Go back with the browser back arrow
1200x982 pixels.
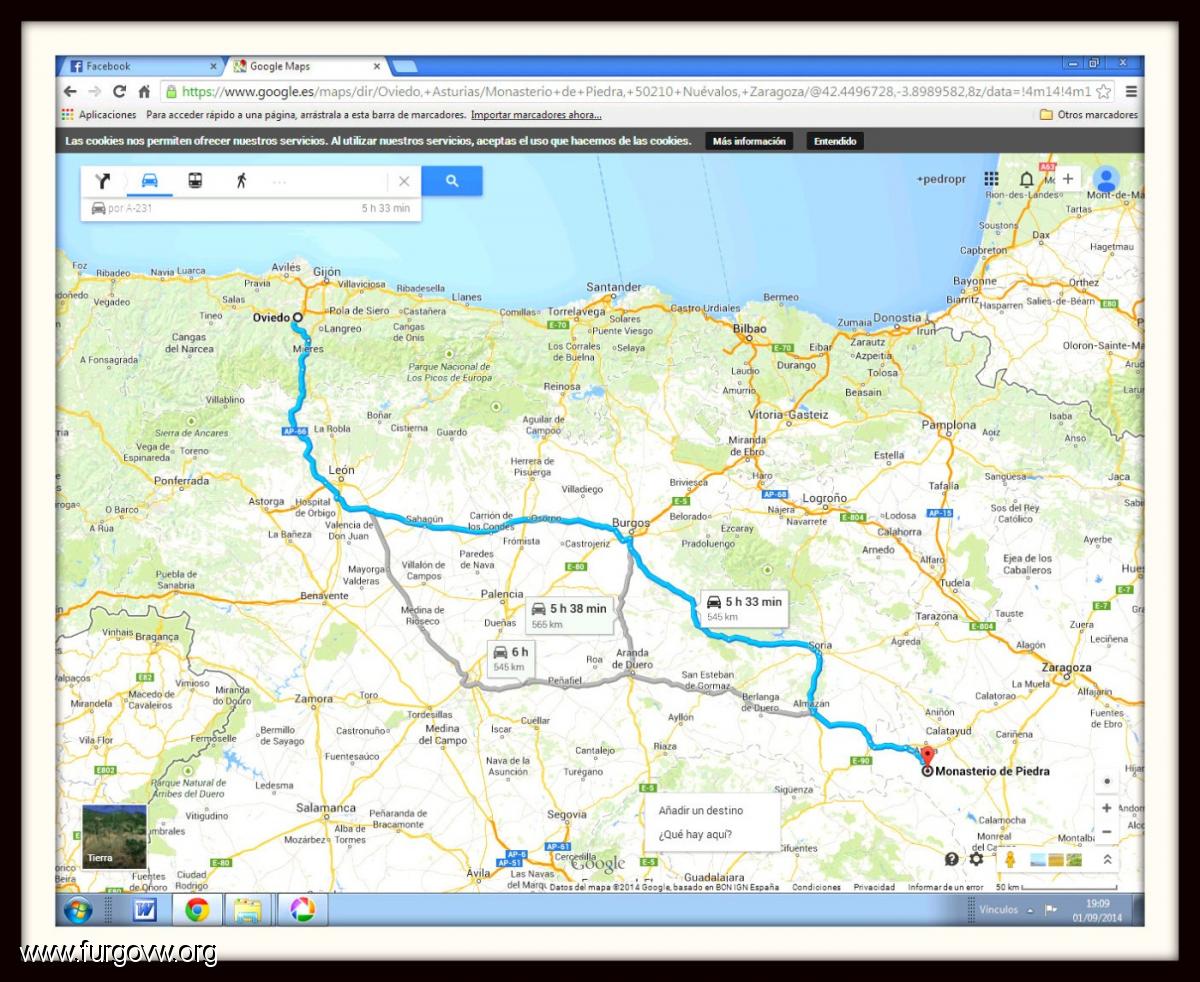coord(70,91)
